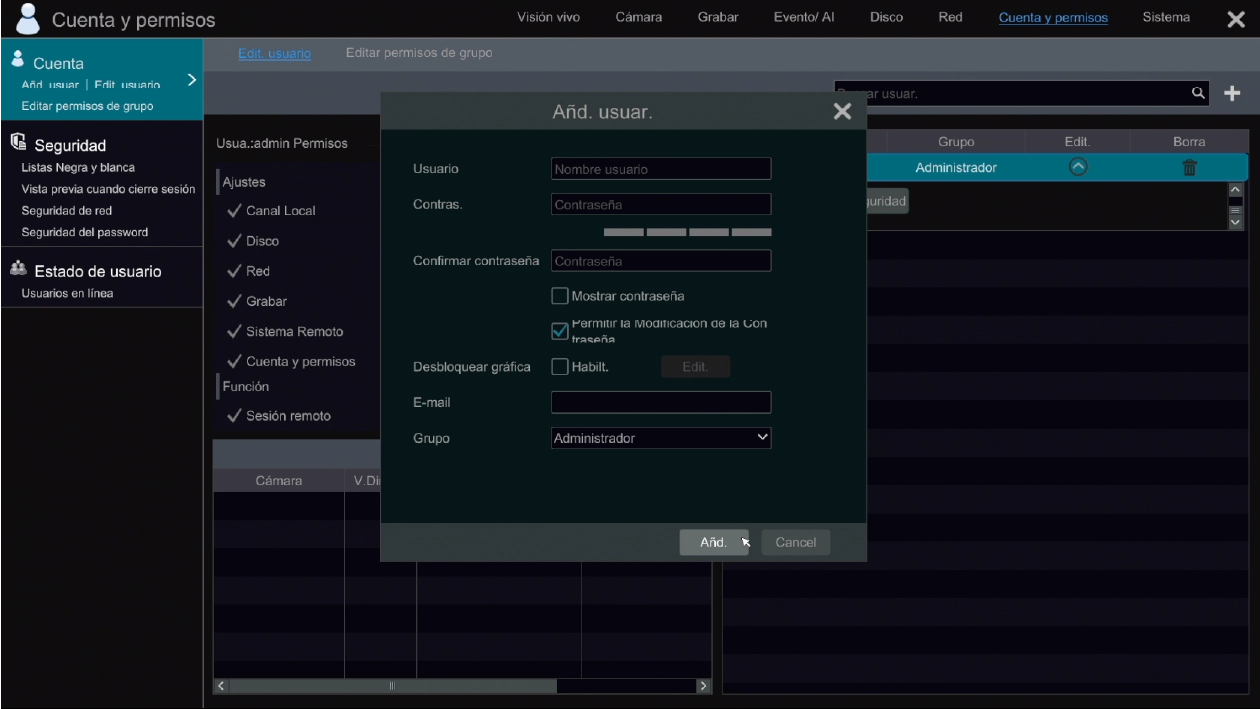Open Usuarios en línea
1260x709 pixels.
pyautogui.click(x=67, y=293)
